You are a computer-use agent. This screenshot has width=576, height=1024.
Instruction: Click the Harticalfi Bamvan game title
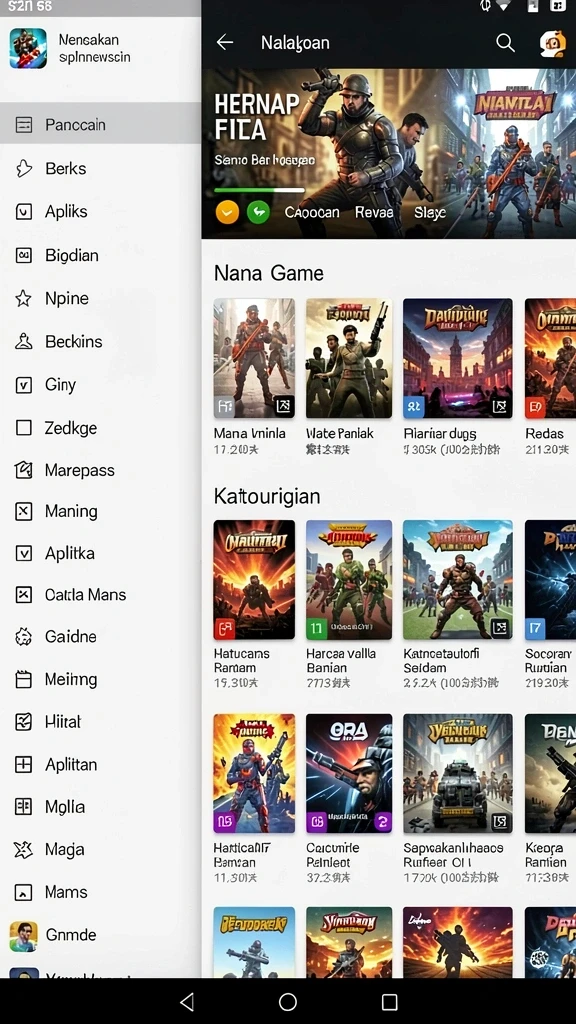coord(242,855)
